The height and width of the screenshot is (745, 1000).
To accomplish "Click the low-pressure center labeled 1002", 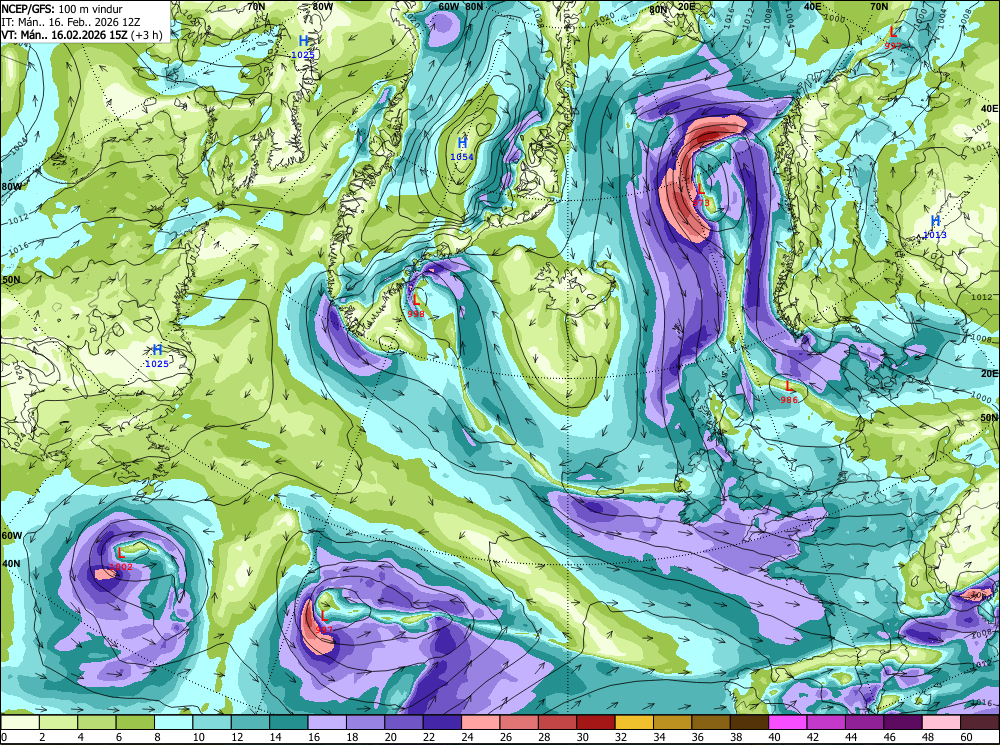I will pos(121,559).
